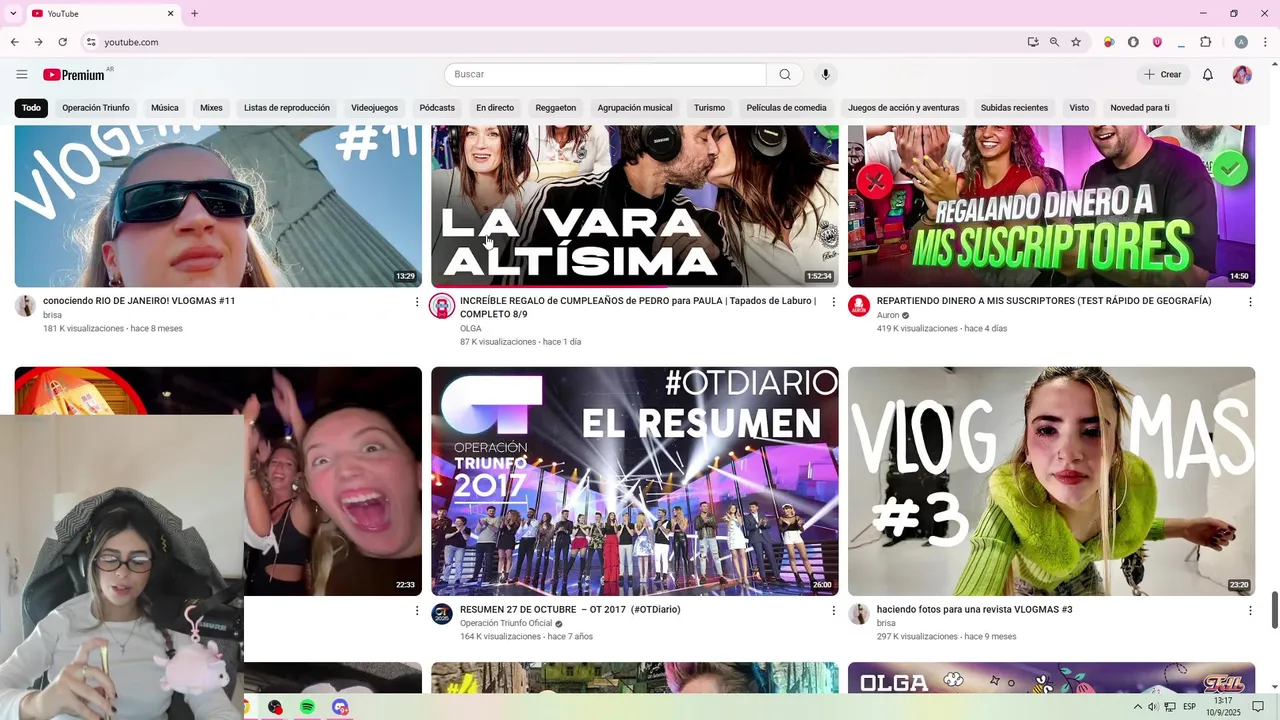Open a new browser tab
Image resolution: width=1280 pixels, height=720 pixels.
[x=194, y=14]
